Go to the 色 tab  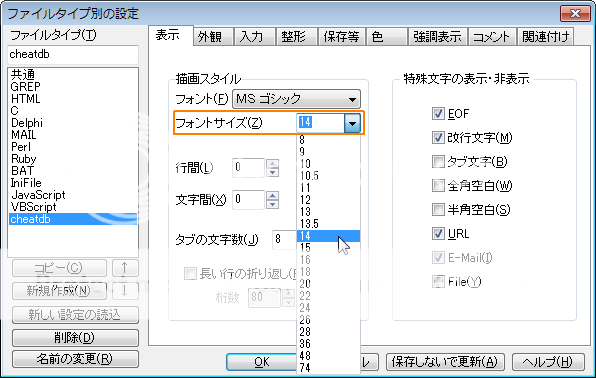tap(386, 37)
